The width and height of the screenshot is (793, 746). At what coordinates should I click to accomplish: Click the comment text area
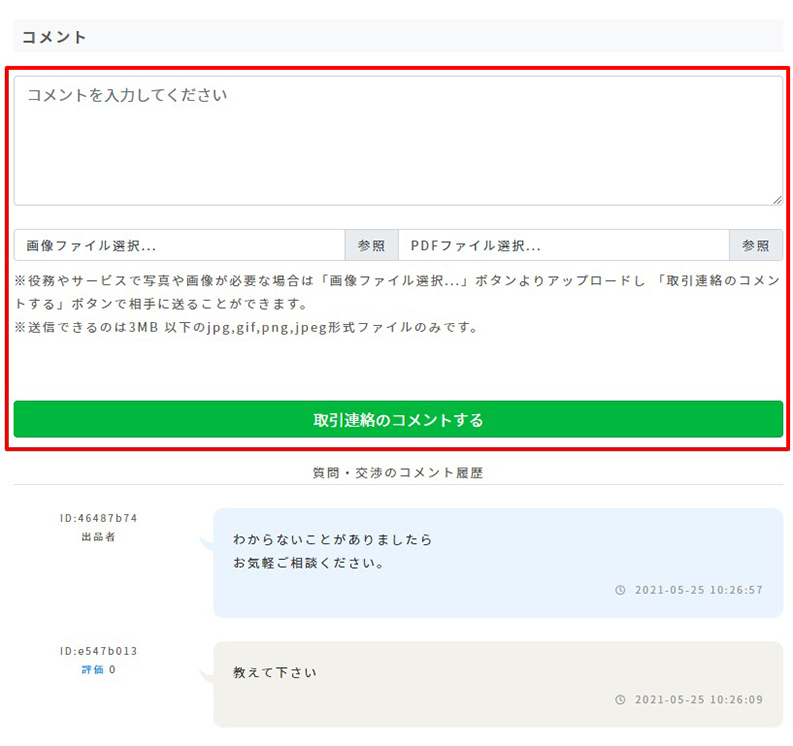click(x=398, y=141)
